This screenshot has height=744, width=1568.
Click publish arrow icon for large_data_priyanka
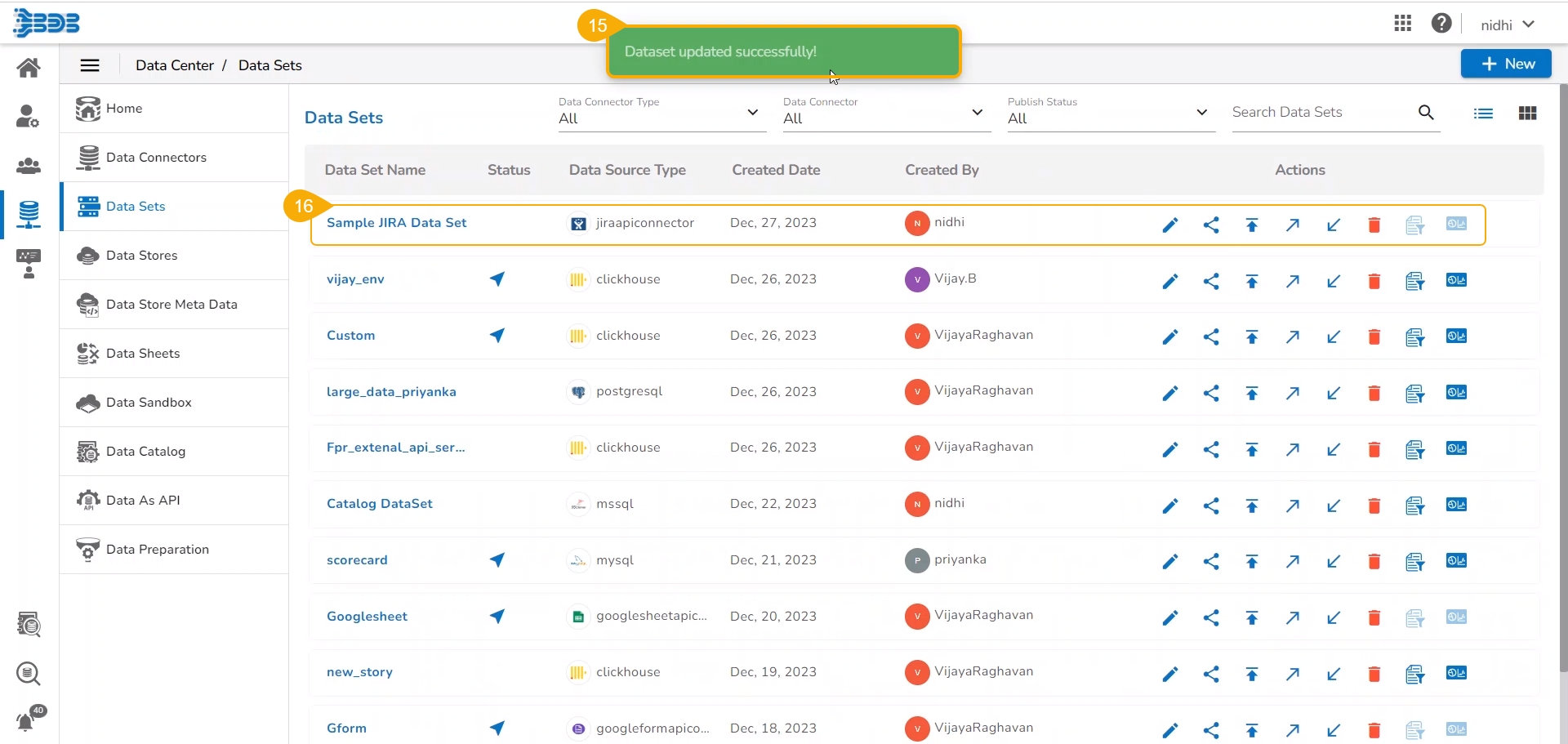(x=1251, y=394)
